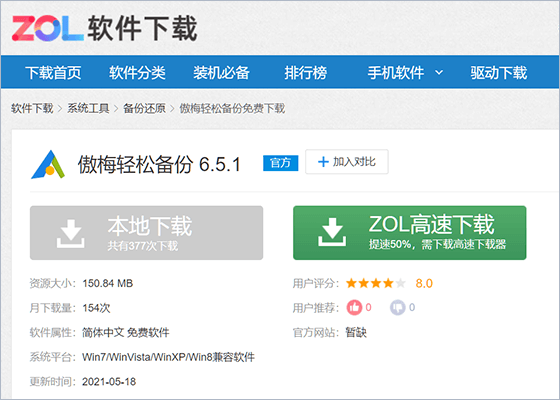Click the 官方网站 label
Viewport: 560px width, 400px height.
(316, 332)
